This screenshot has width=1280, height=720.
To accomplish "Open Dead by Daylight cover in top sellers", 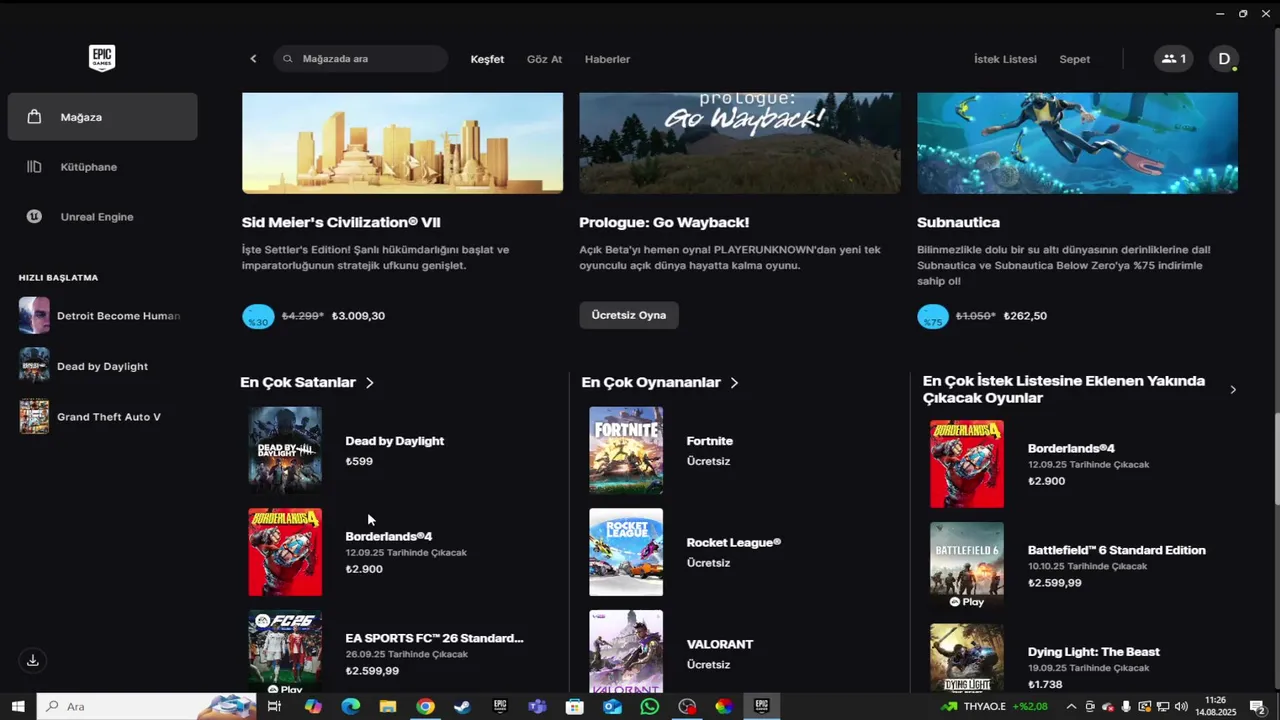I will point(285,450).
